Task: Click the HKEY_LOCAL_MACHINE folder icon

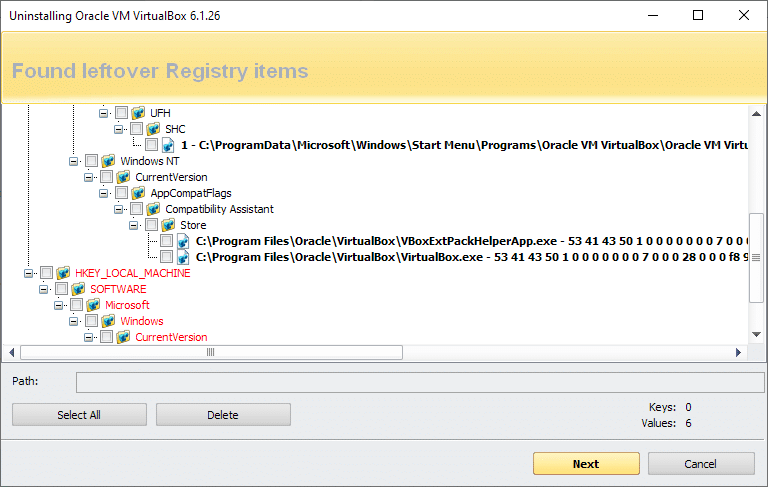Action: tap(63, 273)
